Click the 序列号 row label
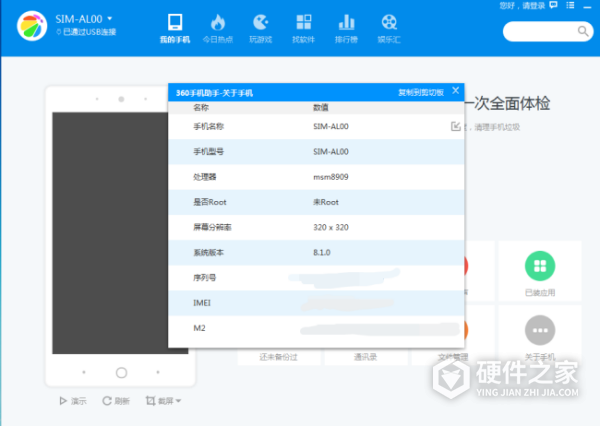This screenshot has height=426, width=600. (205, 278)
